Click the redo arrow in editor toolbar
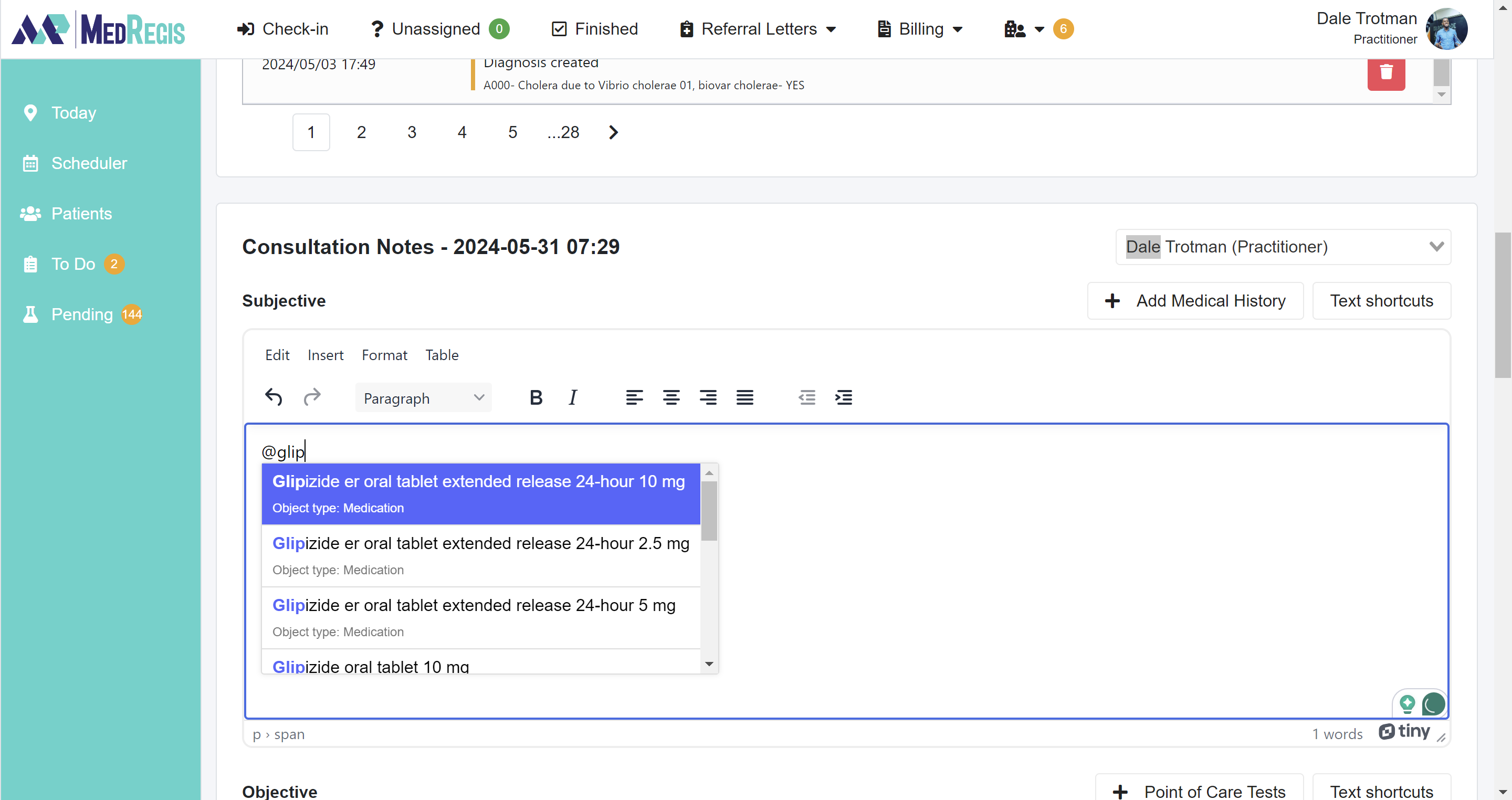This screenshot has height=800, width=1512. point(312,397)
